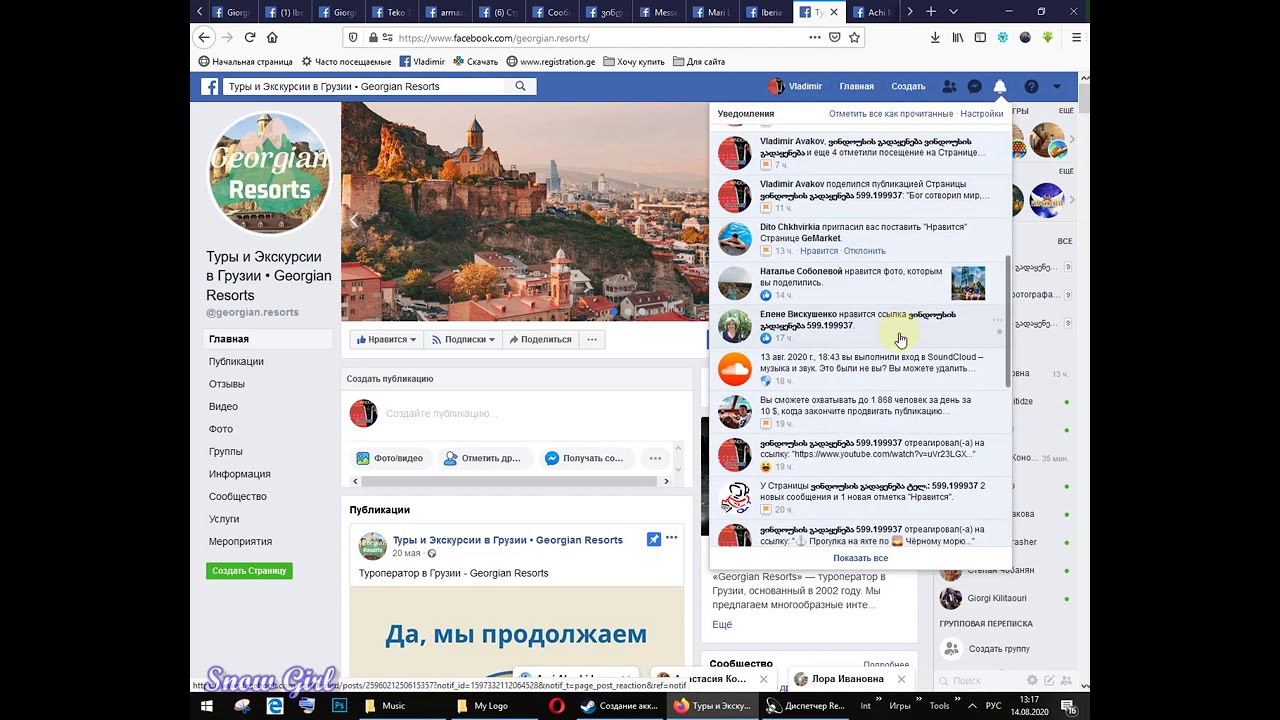Bookmark this page with star icon
The height and width of the screenshot is (720, 1280).
pos(854,38)
